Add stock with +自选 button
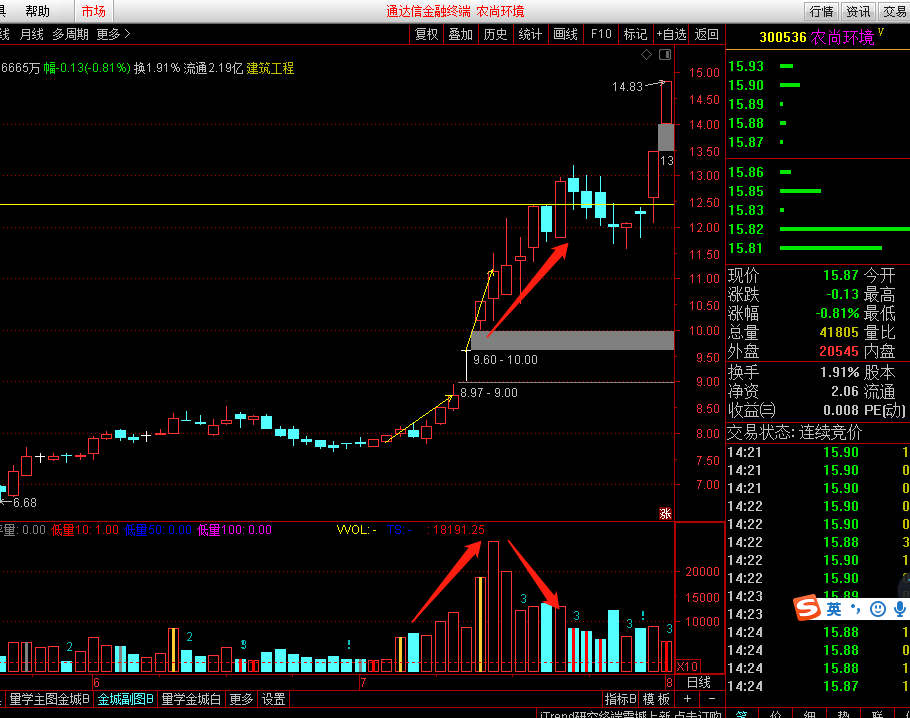Viewport: 910px width, 718px height. 671,34
